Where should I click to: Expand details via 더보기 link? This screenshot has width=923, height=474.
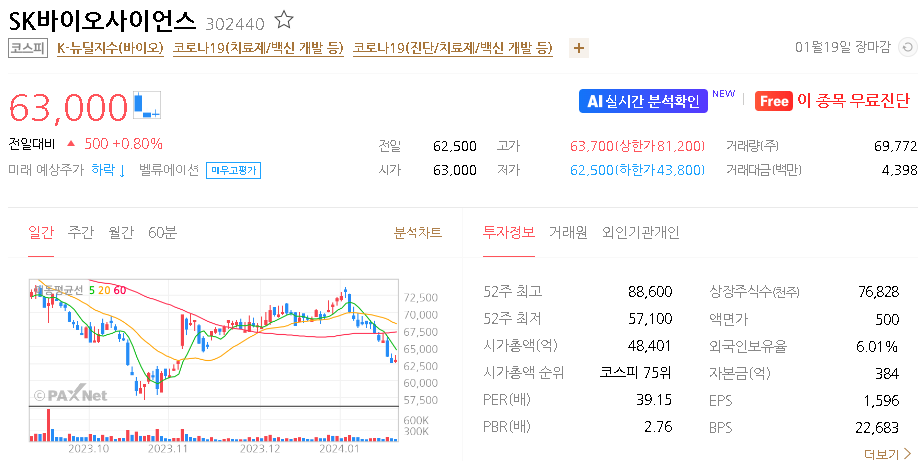tap(887, 454)
